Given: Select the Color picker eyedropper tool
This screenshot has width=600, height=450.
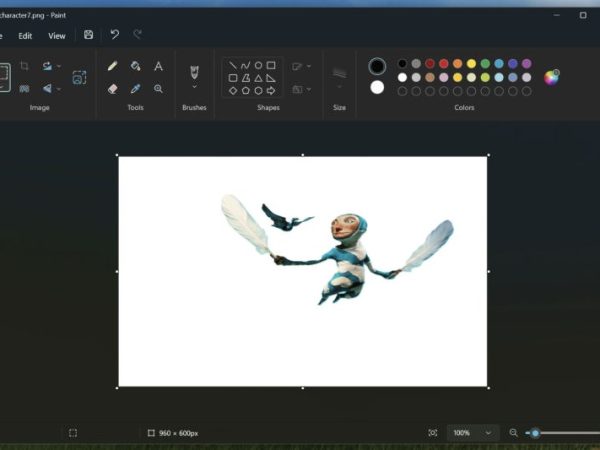Looking at the screenshot, I should click(x=135, y=89).
